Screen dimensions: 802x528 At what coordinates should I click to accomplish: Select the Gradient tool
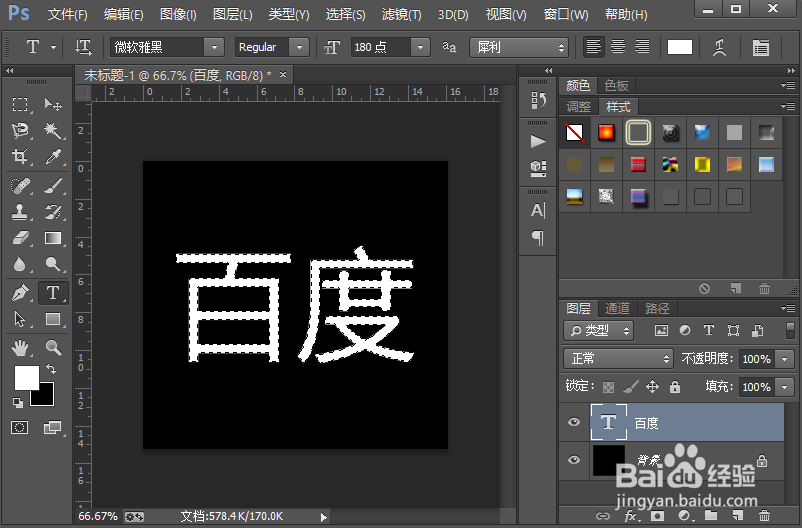coord(53,238)
